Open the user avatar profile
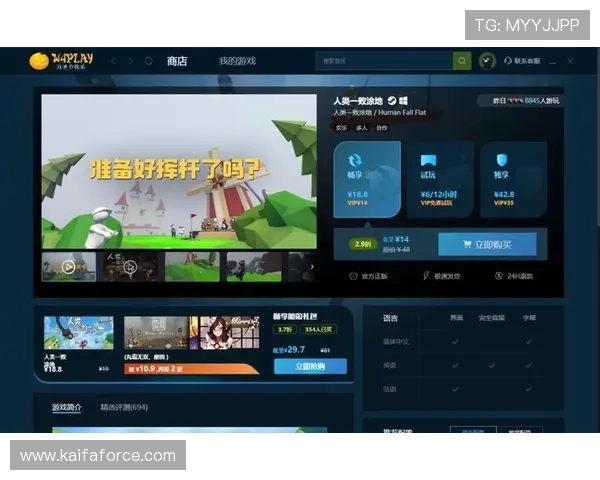600x480 pixels. 487,61
